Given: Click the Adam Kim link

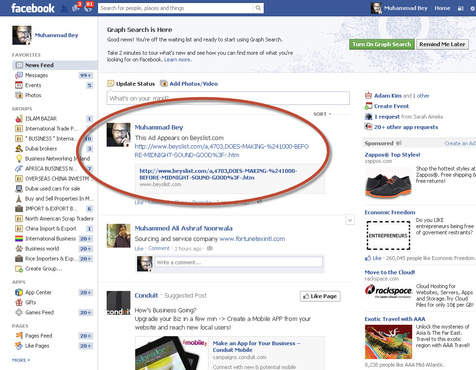Looking at the screenshot, I should click(388, 96).
